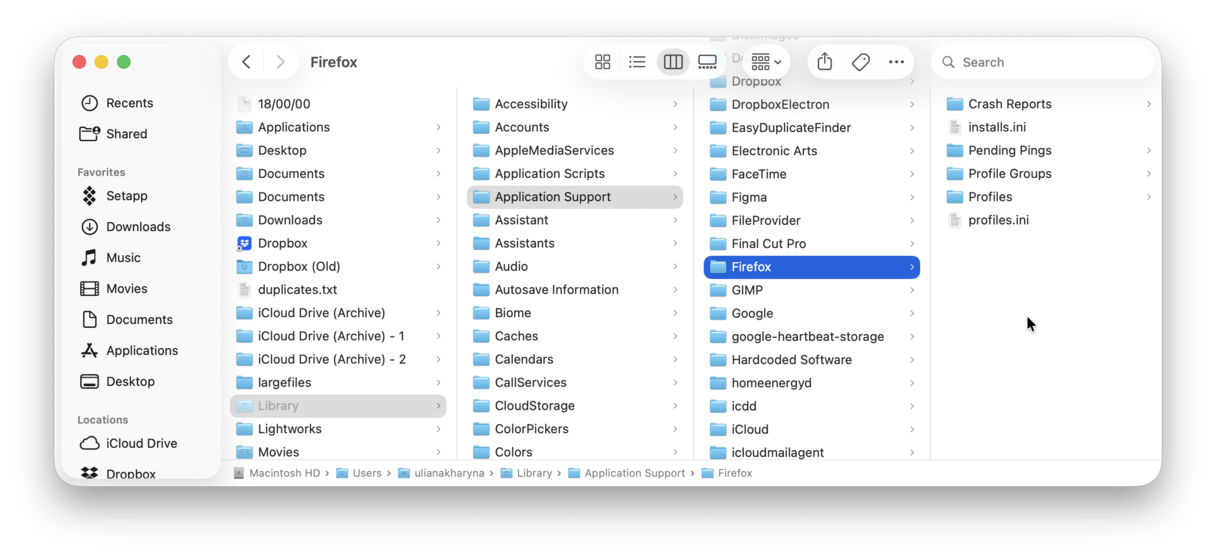Screen dimensions: 1216x558
Task: Select the Electronic Arts folder
Action: coord(812,151)
